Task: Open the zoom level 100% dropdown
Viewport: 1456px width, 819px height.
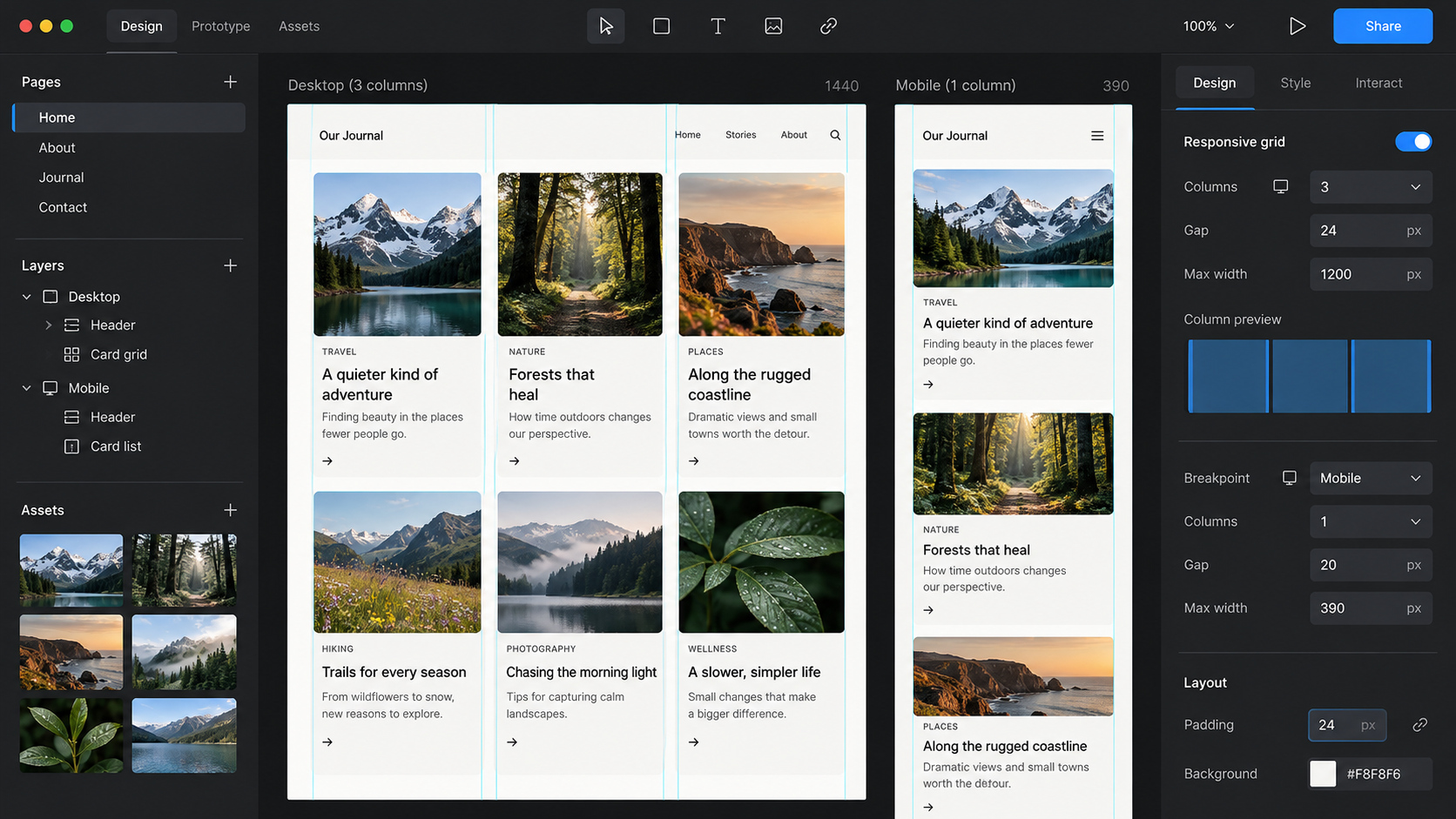Action: coord(1209,26)
